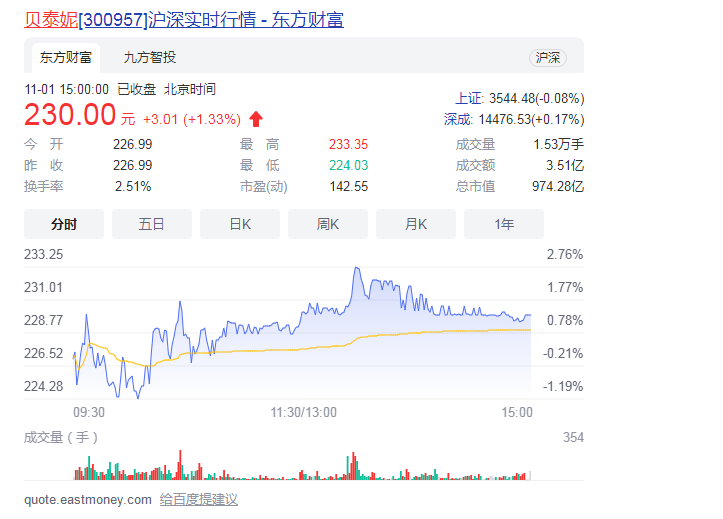This screenshot has height=519, width=723.
Task: Switch to the 月K chart
Action: [x=416, y=224]
